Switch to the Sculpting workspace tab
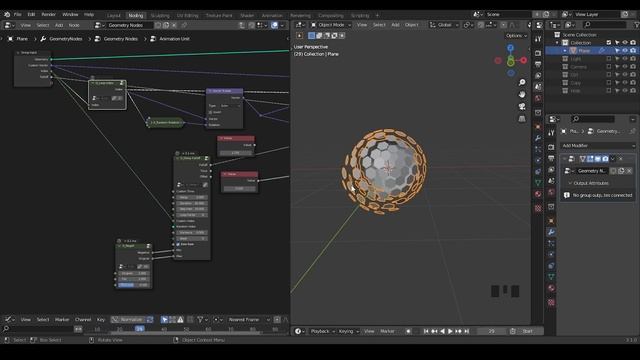Image resolution: width=640 pixels, height=360 pixels. 160,16
